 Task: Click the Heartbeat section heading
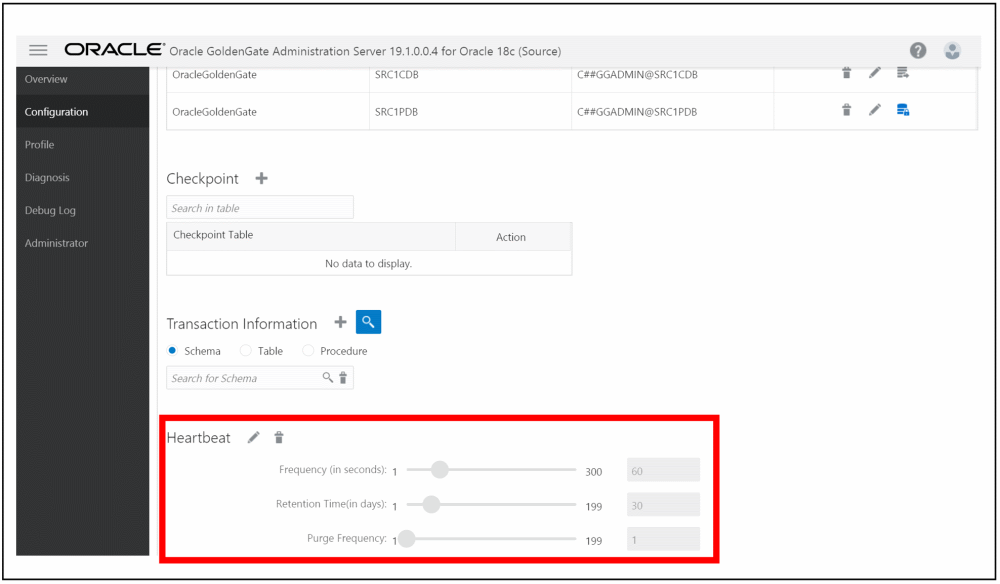pos(198,437)
